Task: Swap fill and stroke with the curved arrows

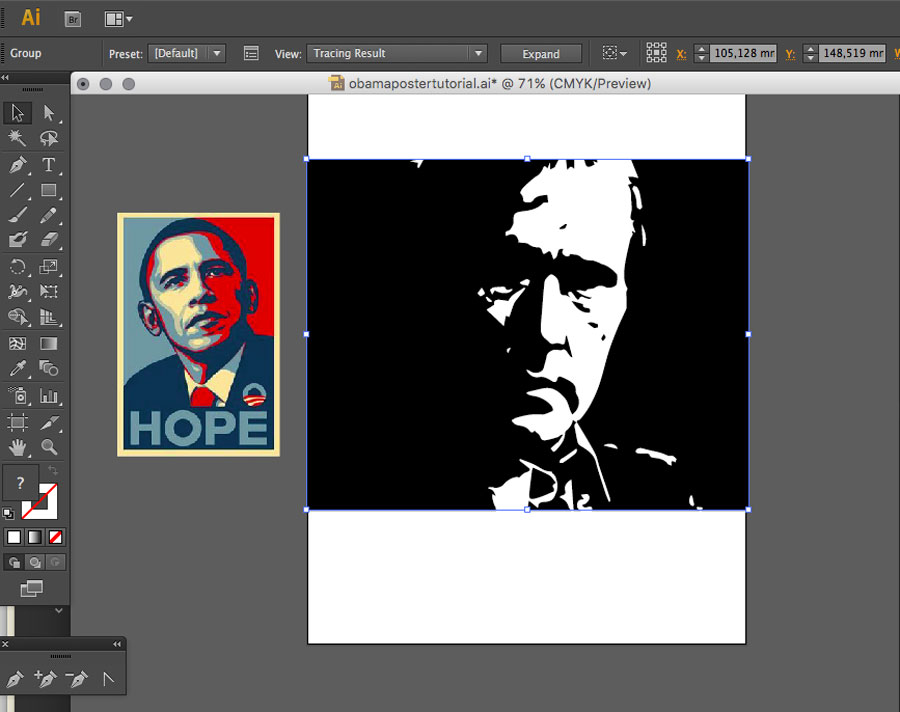Action: (x=53, y=470)
